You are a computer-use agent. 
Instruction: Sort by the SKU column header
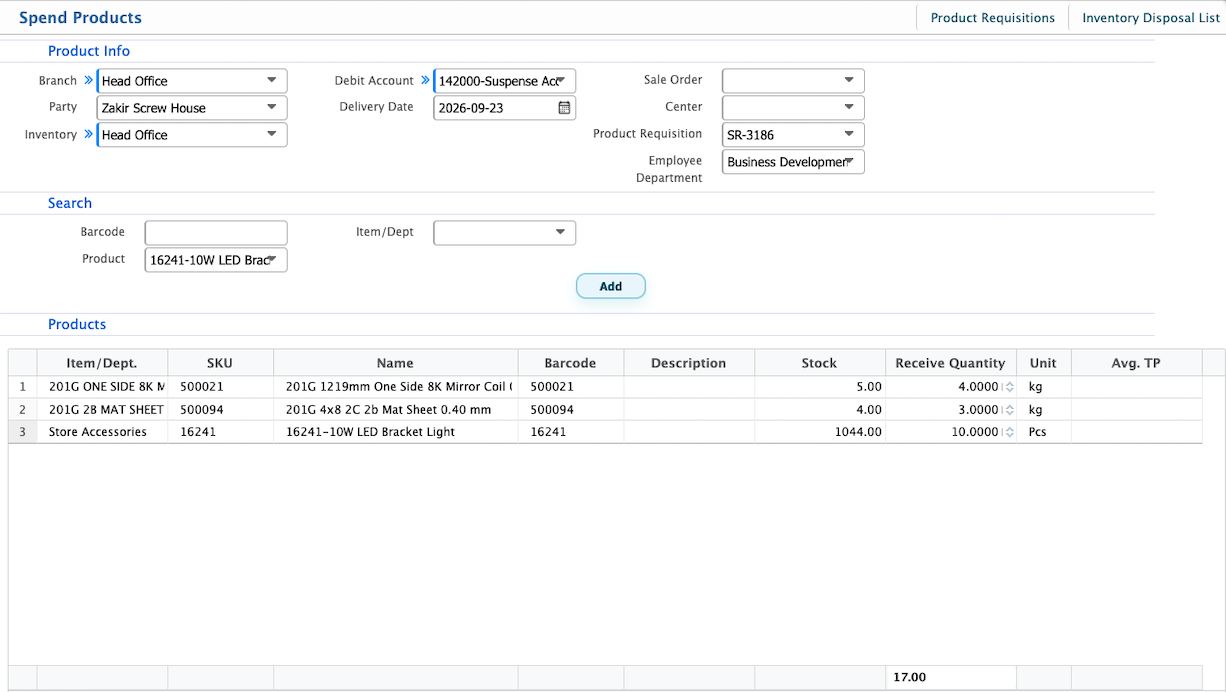point(220,363)
